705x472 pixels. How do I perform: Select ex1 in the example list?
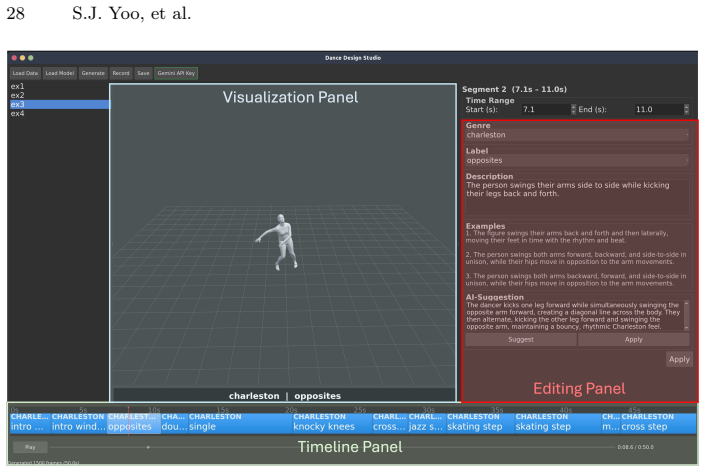point(59,86)
